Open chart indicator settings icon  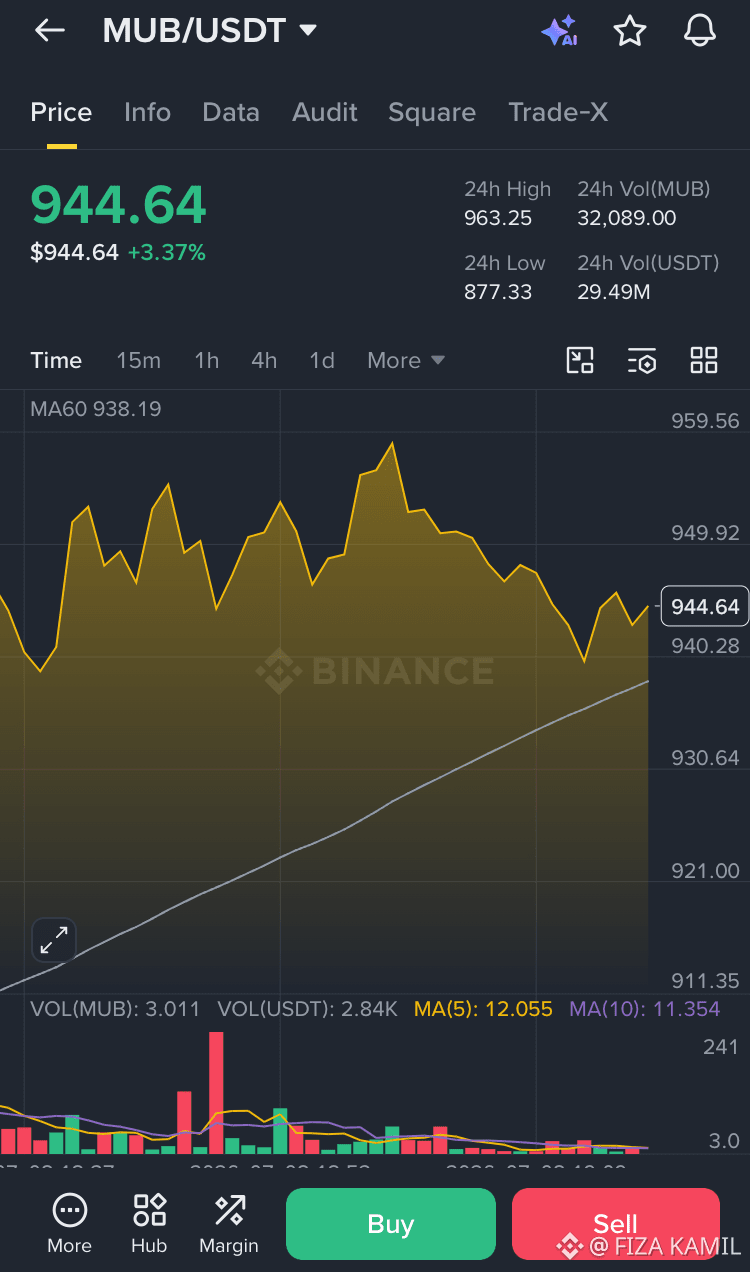point(642,360)
